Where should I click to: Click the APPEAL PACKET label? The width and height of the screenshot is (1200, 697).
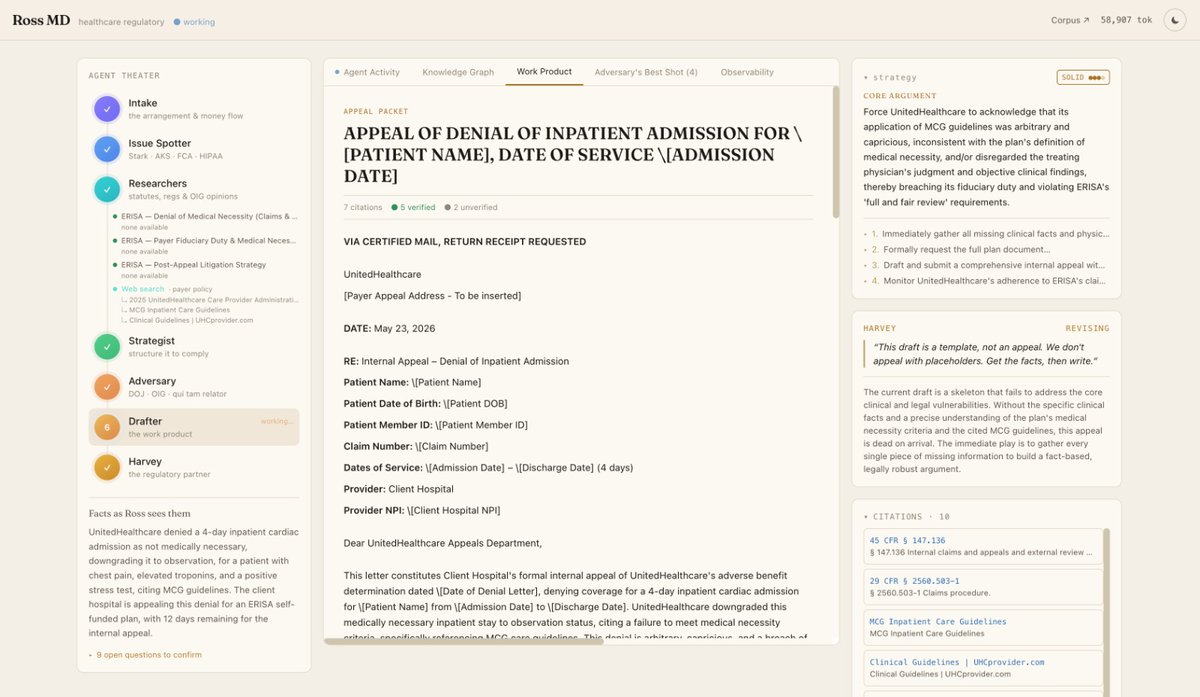tap(376, 111)
